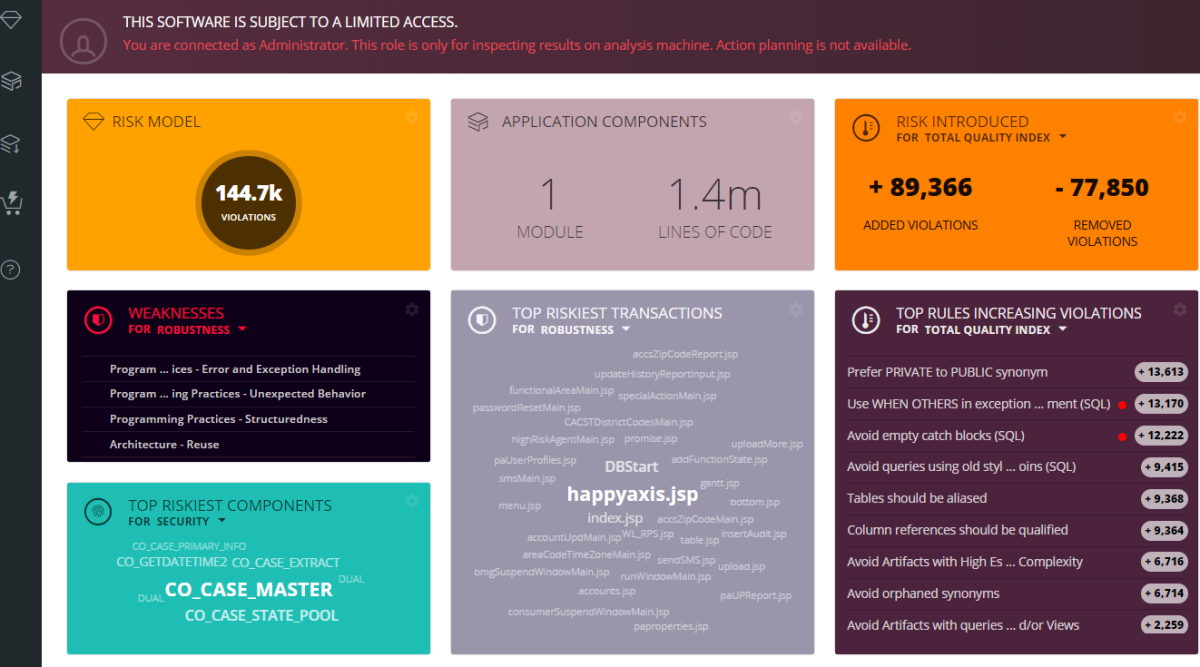Click the layers download sidebar icon
This screenshot has width=1200, height=667.
pos(11,144)
